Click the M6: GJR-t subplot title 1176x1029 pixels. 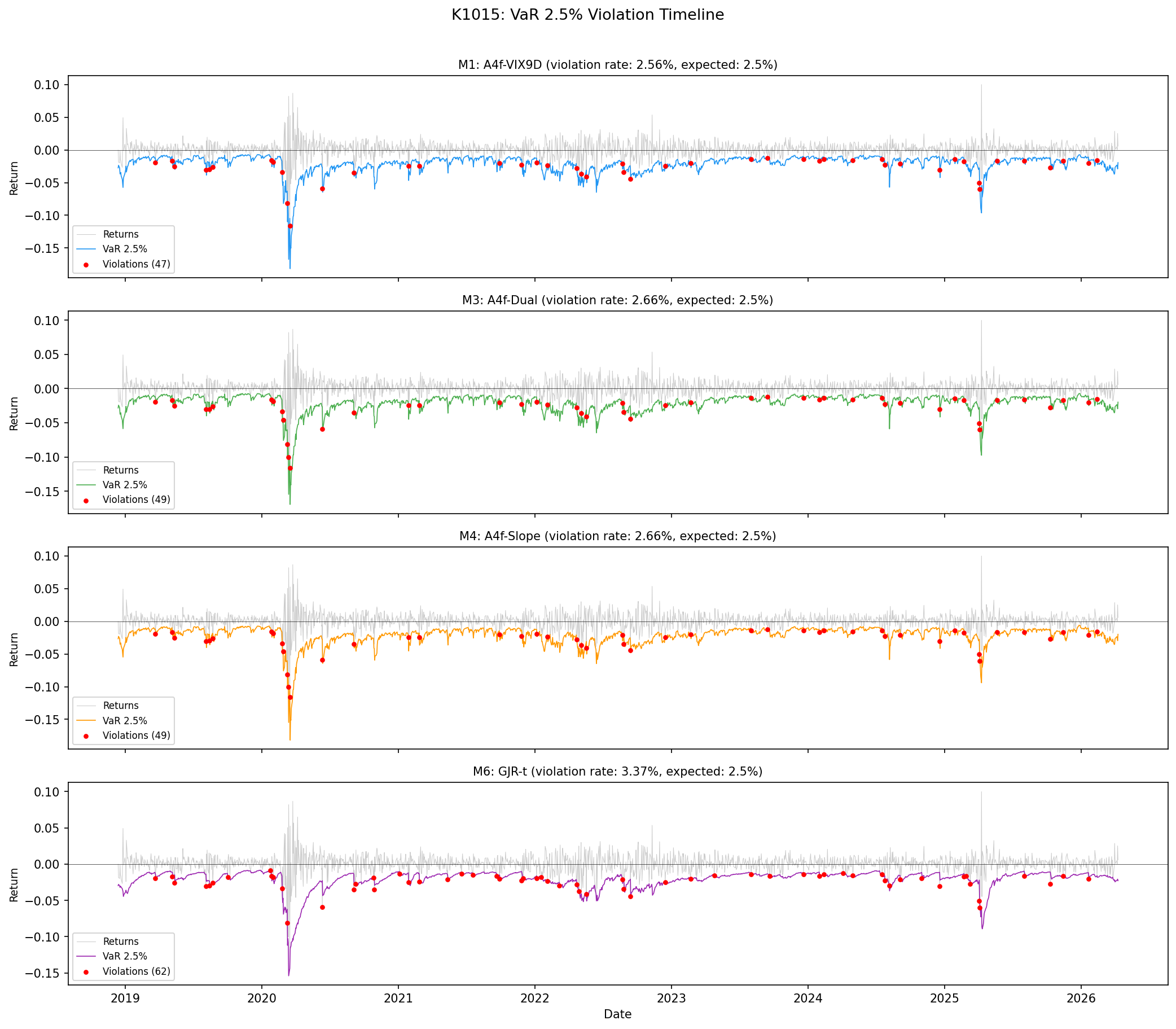click(617, 772)
